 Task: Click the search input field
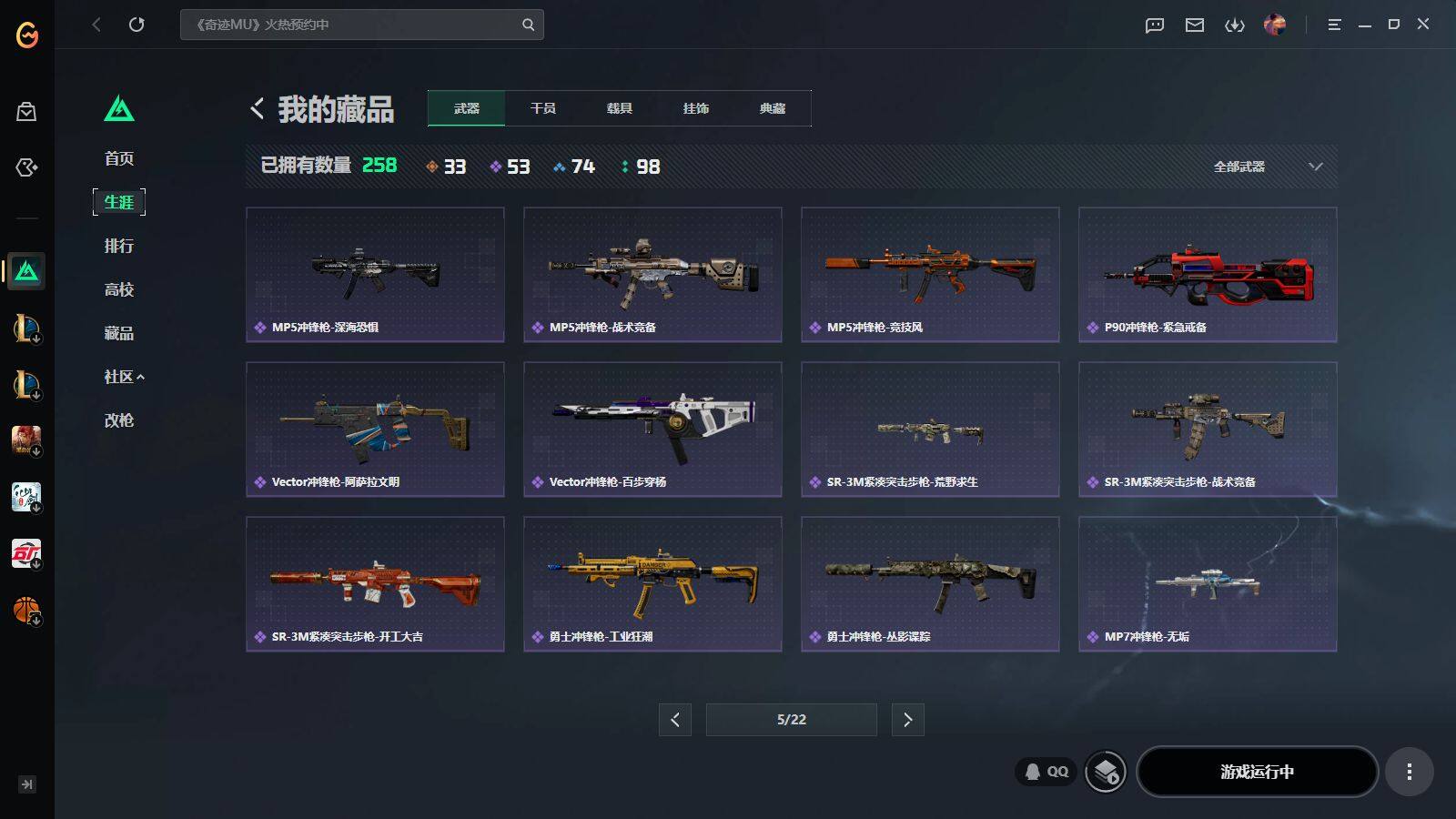(x=361, y=25)
